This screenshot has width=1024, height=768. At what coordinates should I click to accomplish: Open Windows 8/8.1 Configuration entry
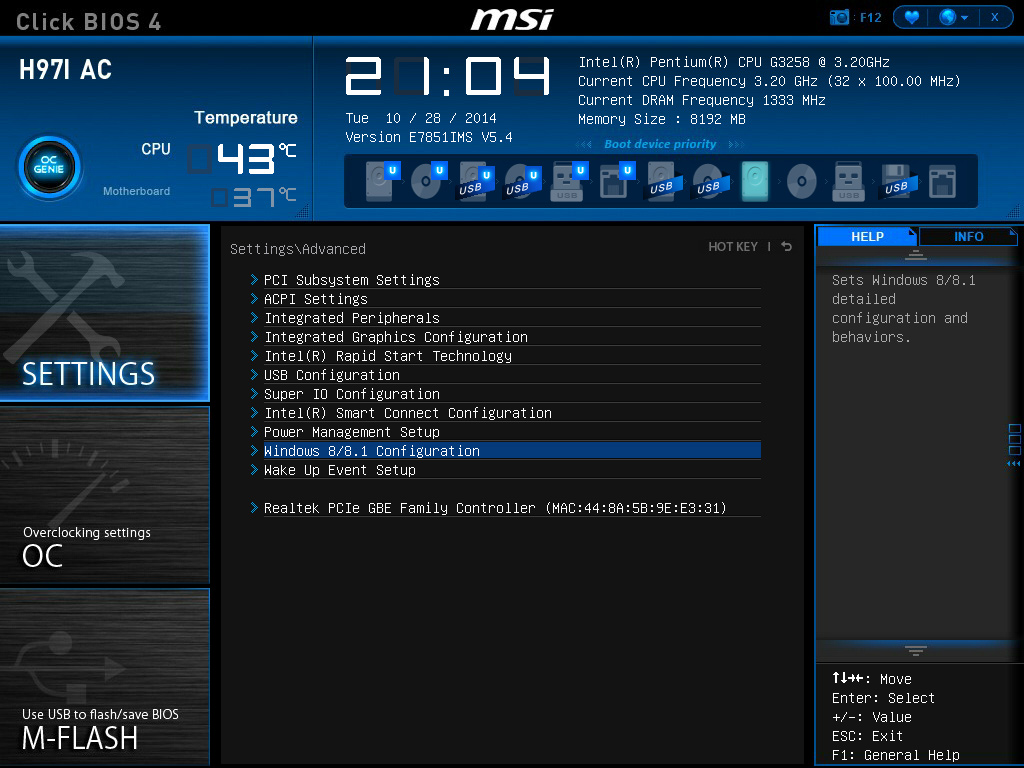(x=371, y=451)
